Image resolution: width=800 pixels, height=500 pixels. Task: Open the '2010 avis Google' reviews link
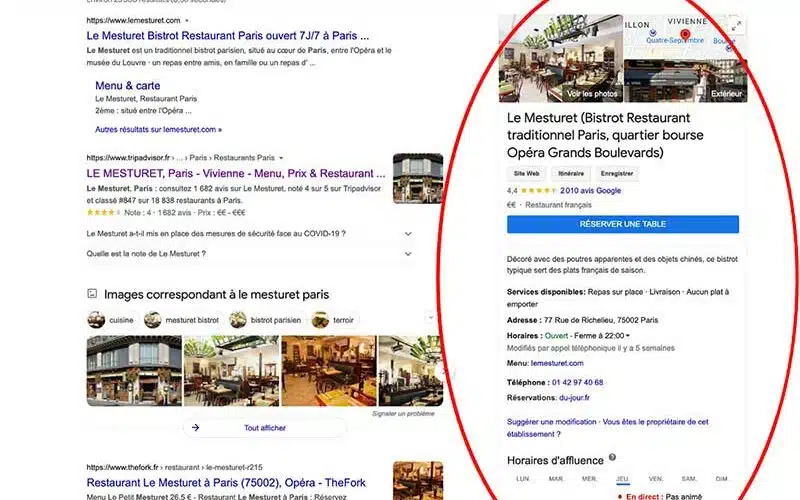(x=590, y=190)
